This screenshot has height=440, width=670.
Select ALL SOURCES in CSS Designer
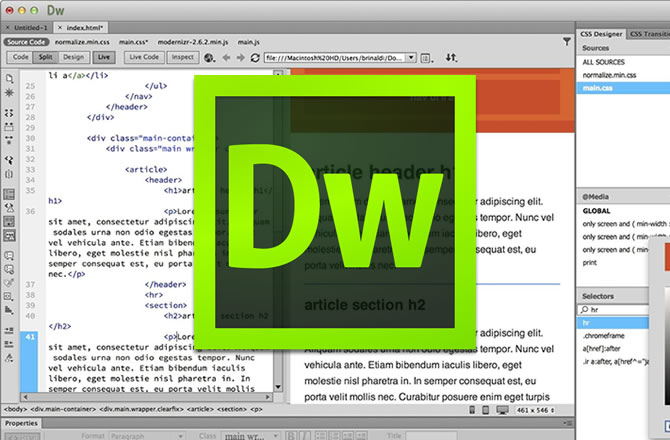(x=603, y=62)
